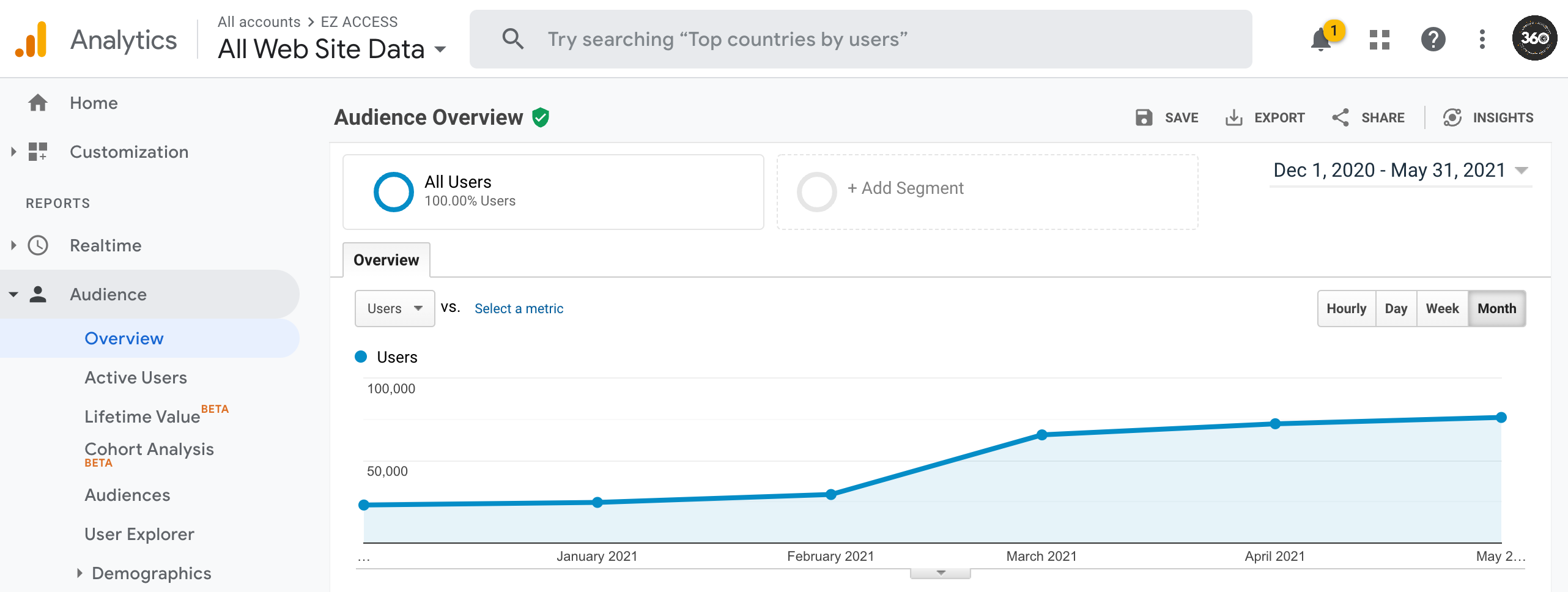
Task: Switch chart granularity to Hourly
Action: [x=1347, y=308]
